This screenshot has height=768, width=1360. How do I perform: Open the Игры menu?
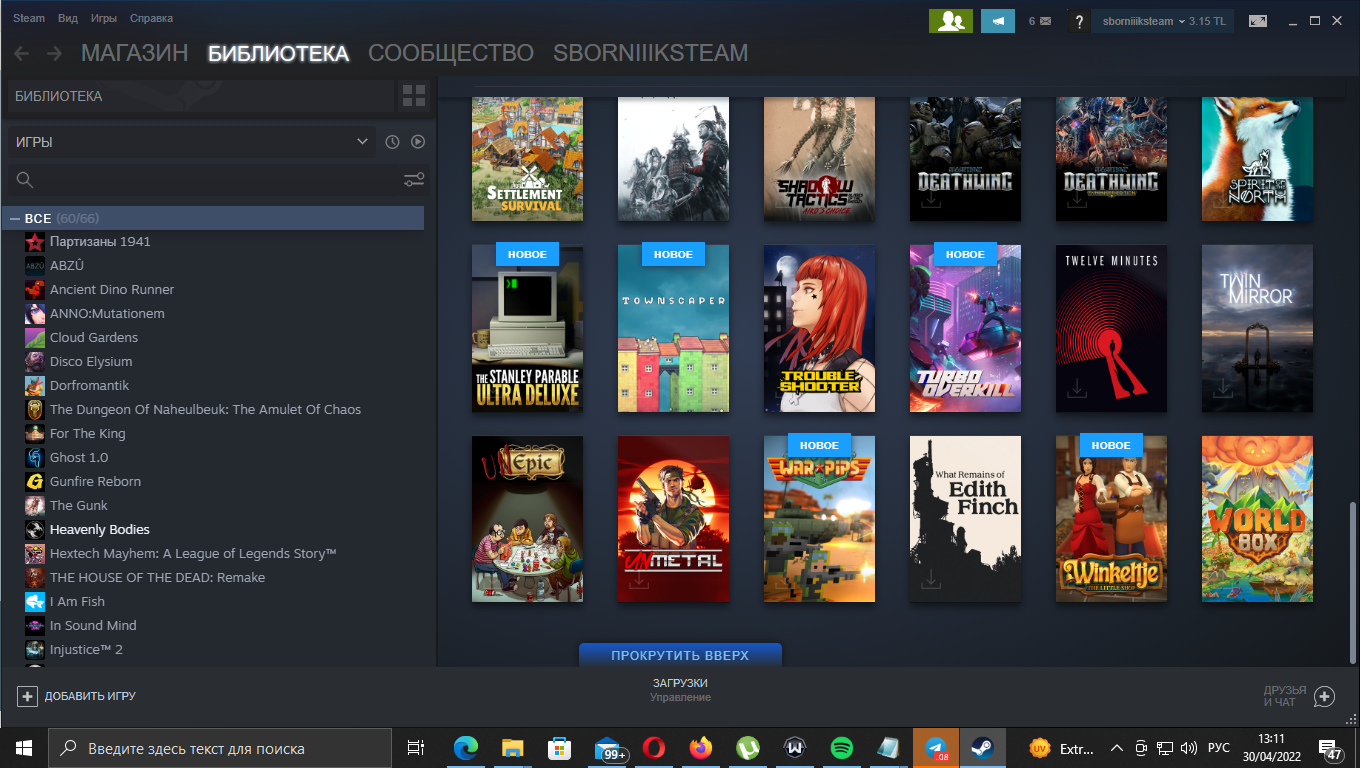click(x=103, y=18)
